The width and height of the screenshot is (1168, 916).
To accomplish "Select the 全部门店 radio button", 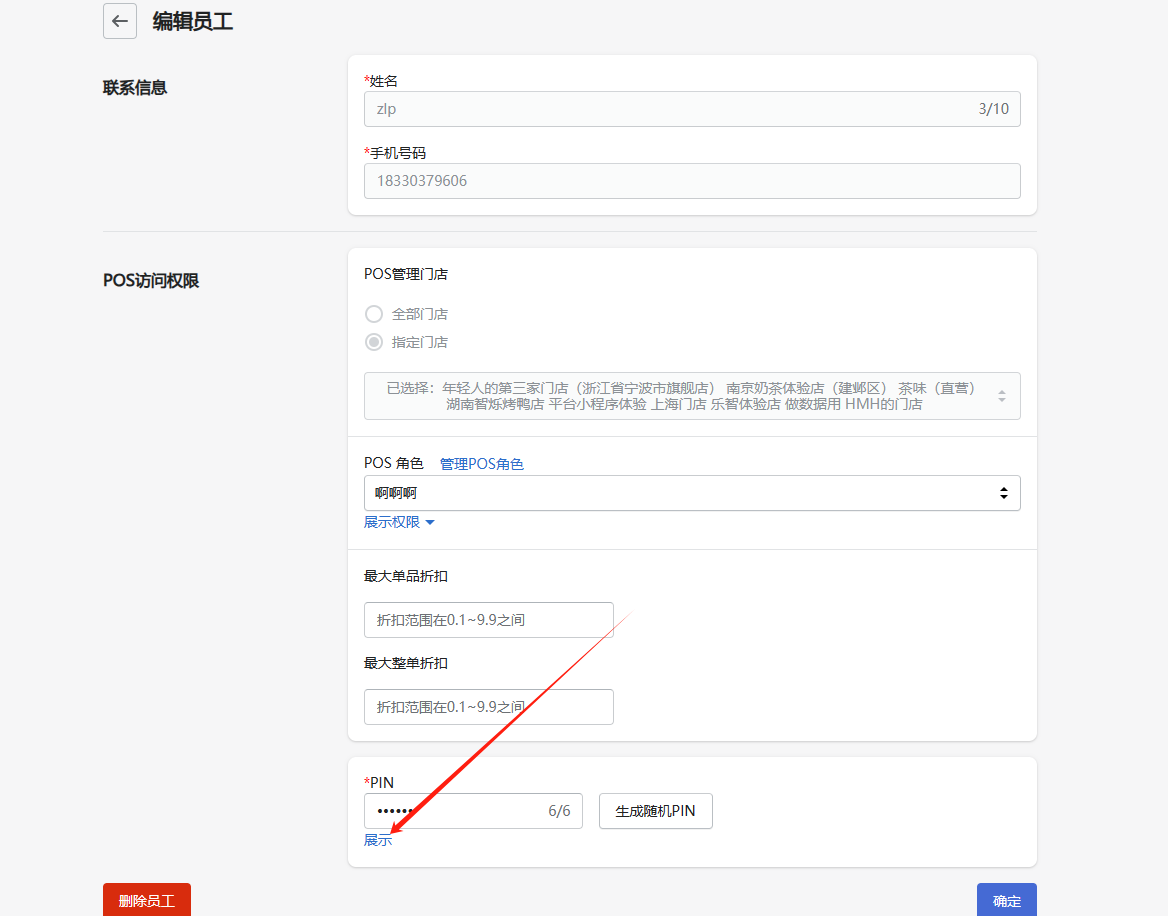I will [x=375, y=314].
